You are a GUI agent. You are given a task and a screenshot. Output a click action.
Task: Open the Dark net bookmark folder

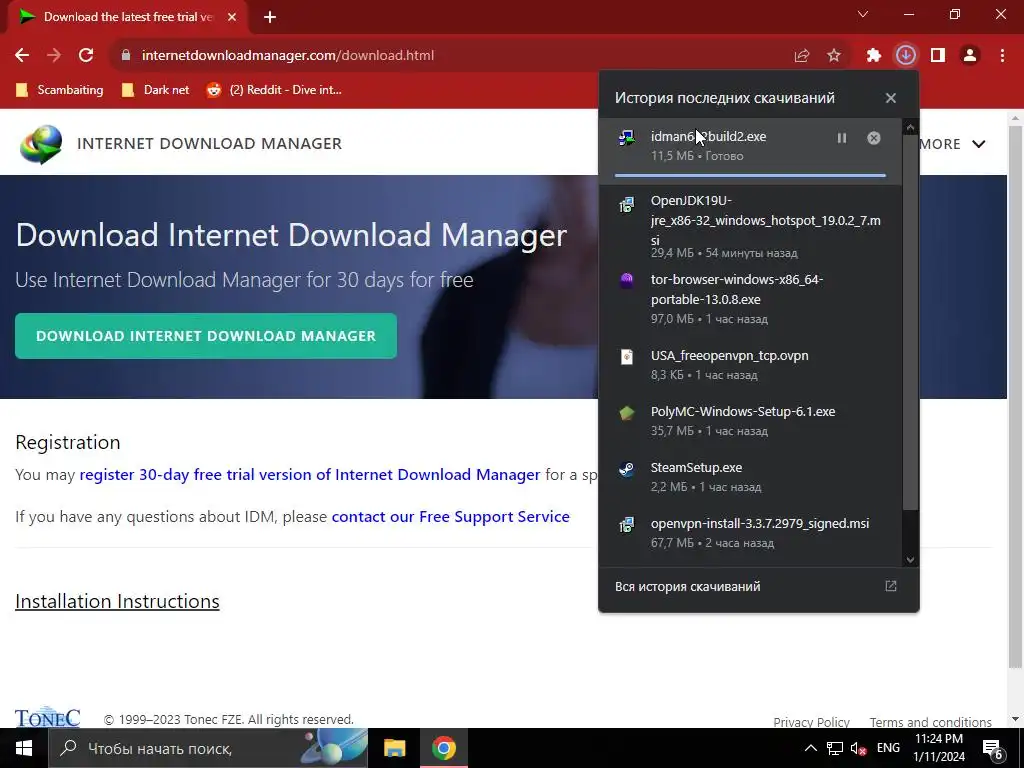pyautogui.click(x=155, y=90)
